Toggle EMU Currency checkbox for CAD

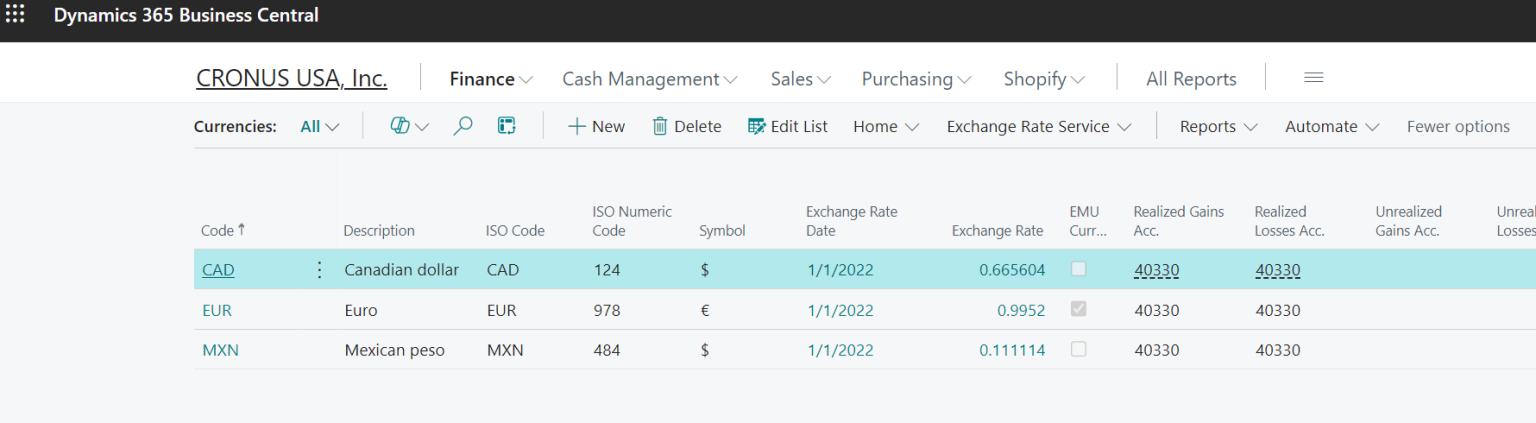click(1078, 269)
